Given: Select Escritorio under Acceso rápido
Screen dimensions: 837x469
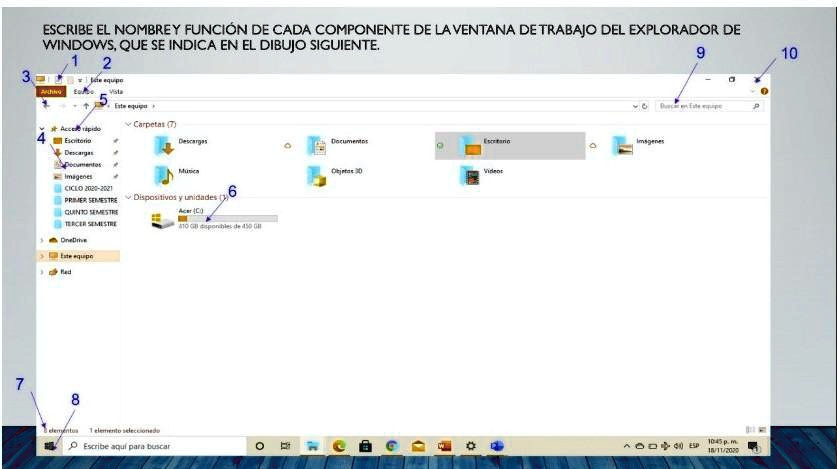Looking at the screenshot, I should pyautogui.click(x=78, y=141).
